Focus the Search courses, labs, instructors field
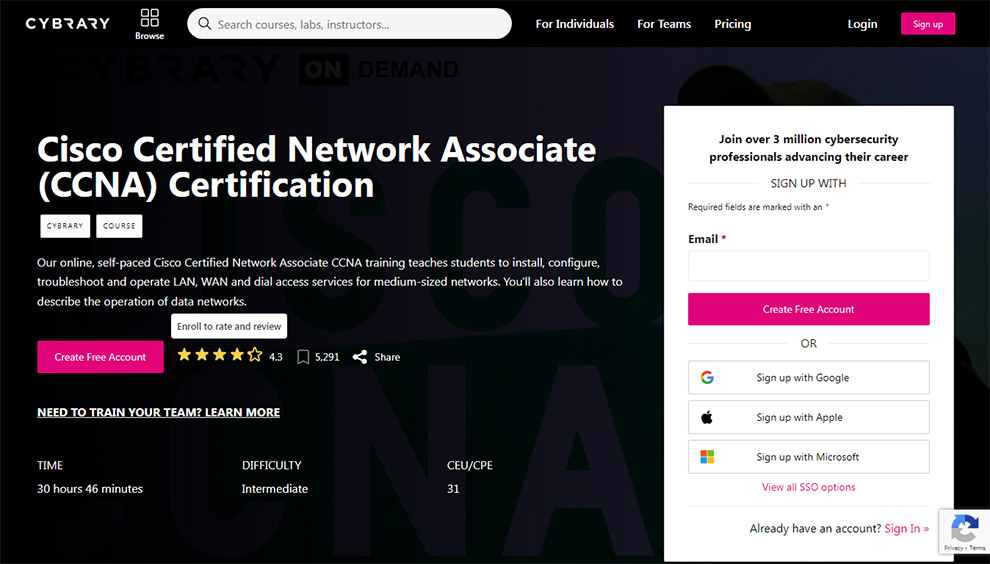Viewport: 990px width, 564px height. 349,24
